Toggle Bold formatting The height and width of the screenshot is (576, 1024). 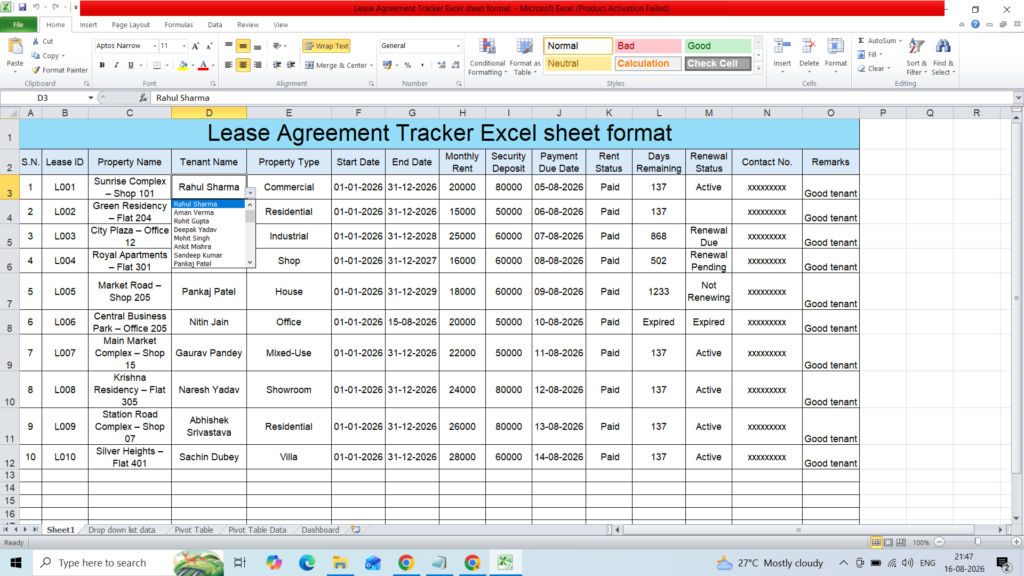click(x=102, y=65)
